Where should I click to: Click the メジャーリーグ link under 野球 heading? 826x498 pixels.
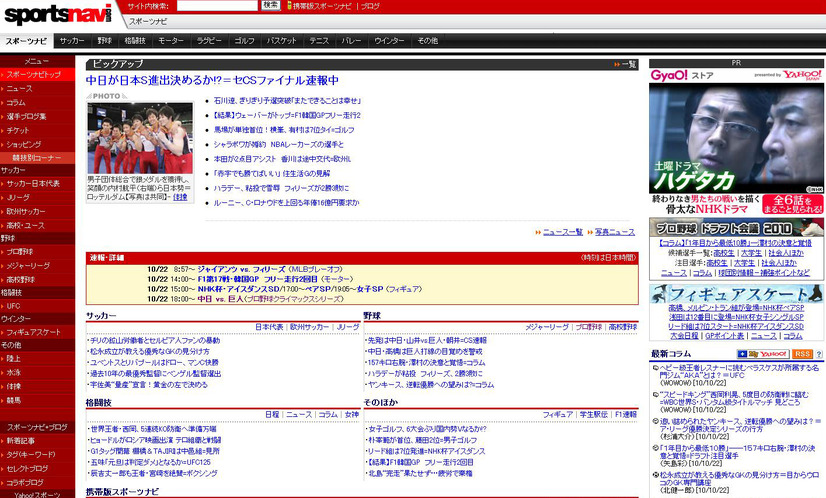[x=547, y=327]
